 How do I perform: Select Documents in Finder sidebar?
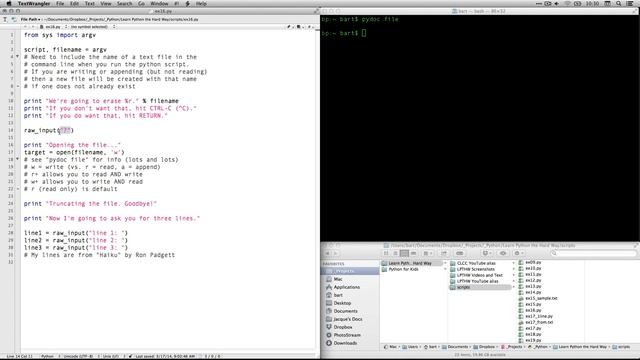[351, 311]
